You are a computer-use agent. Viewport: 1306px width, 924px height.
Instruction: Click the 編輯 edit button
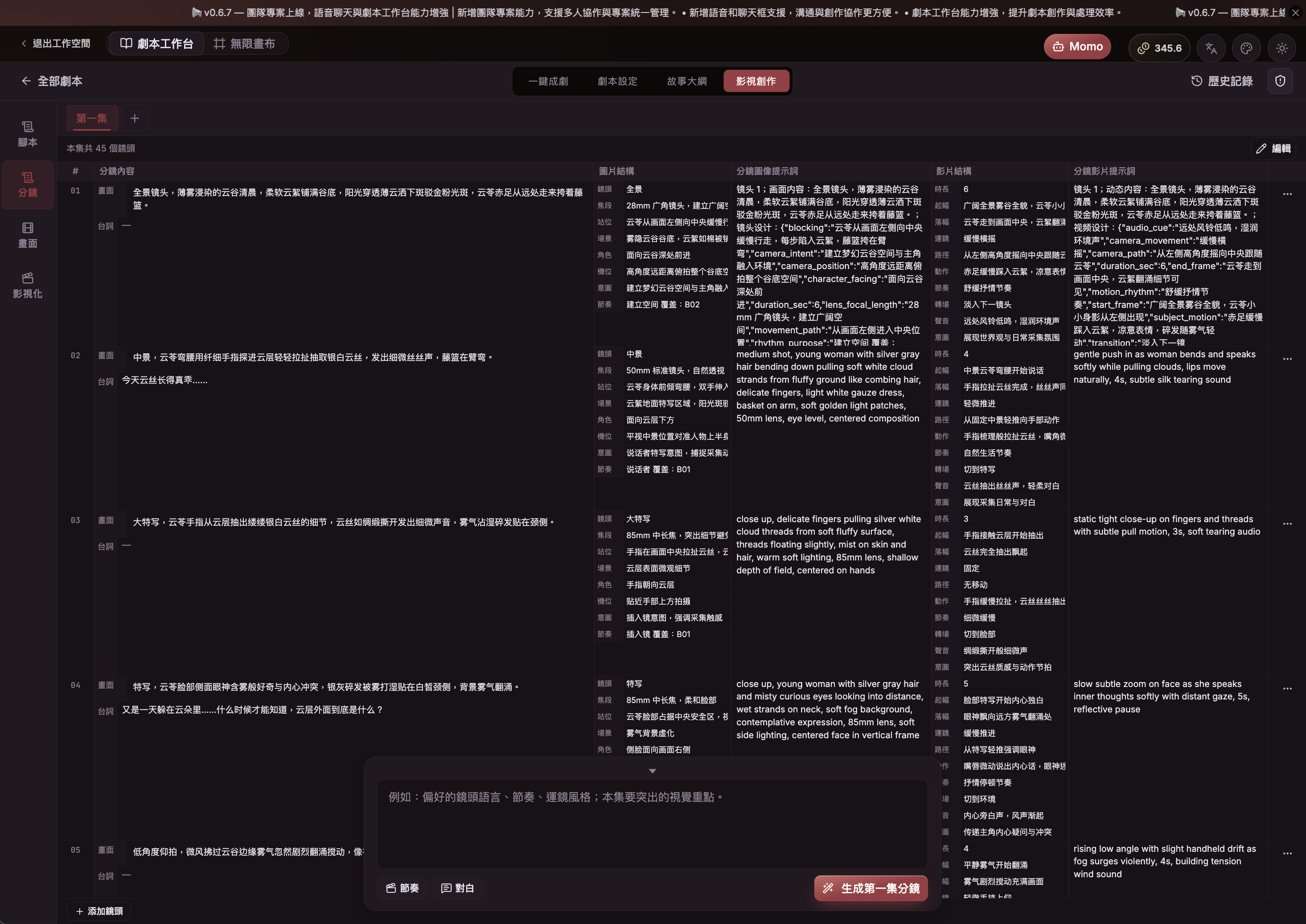1273,148
